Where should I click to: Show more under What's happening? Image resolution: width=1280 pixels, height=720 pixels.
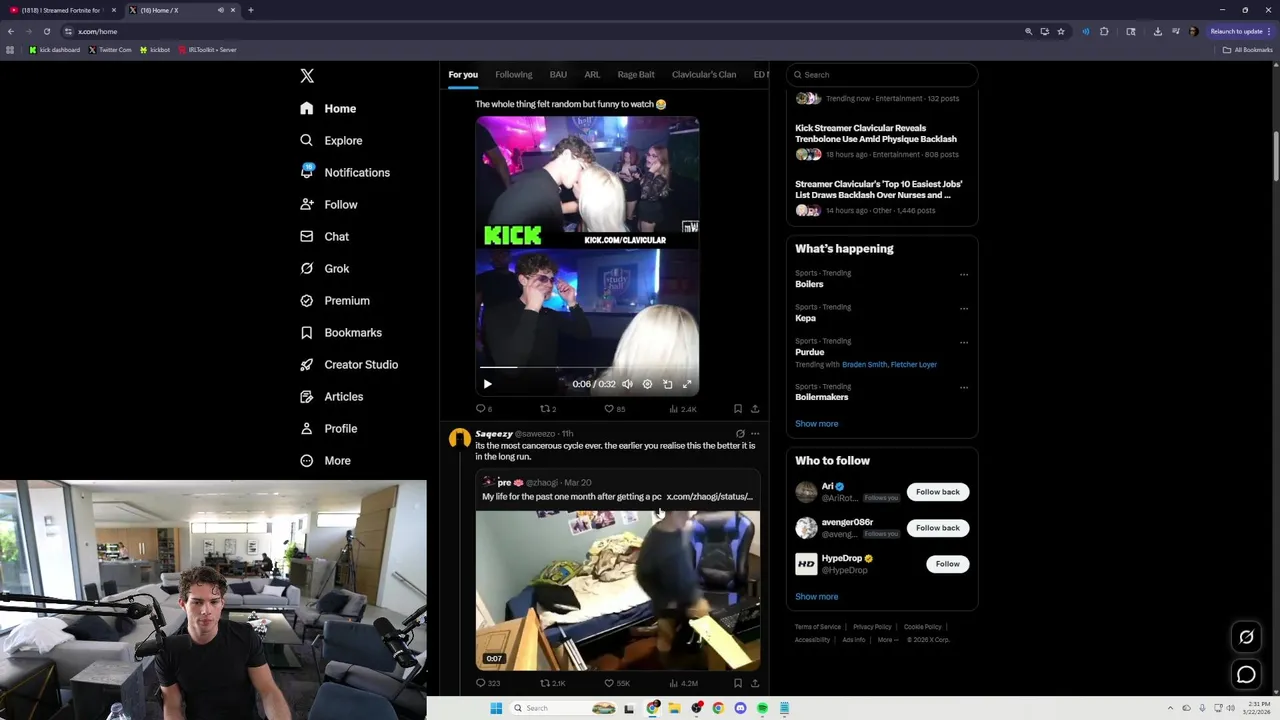click(816, 424)
